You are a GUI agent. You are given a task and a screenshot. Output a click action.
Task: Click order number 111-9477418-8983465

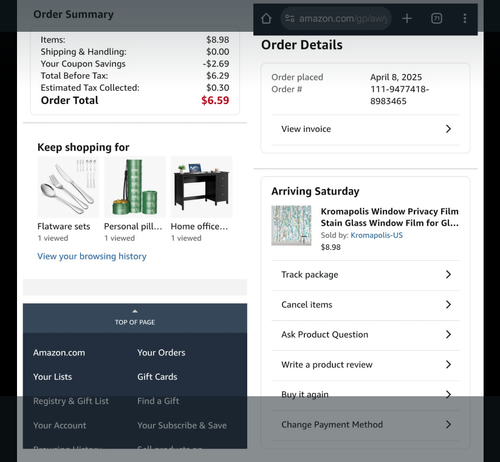point(399,95)
